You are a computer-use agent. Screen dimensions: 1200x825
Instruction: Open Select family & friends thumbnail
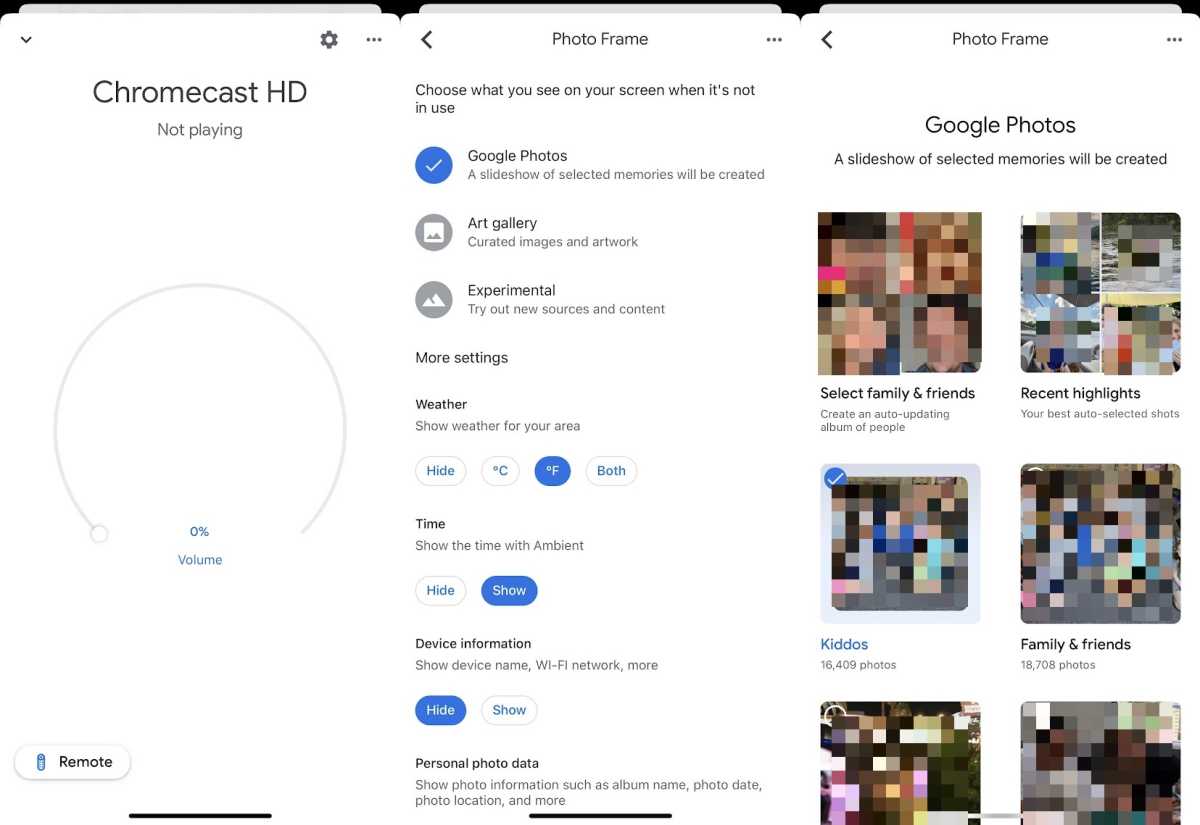(x=900, y=293)
